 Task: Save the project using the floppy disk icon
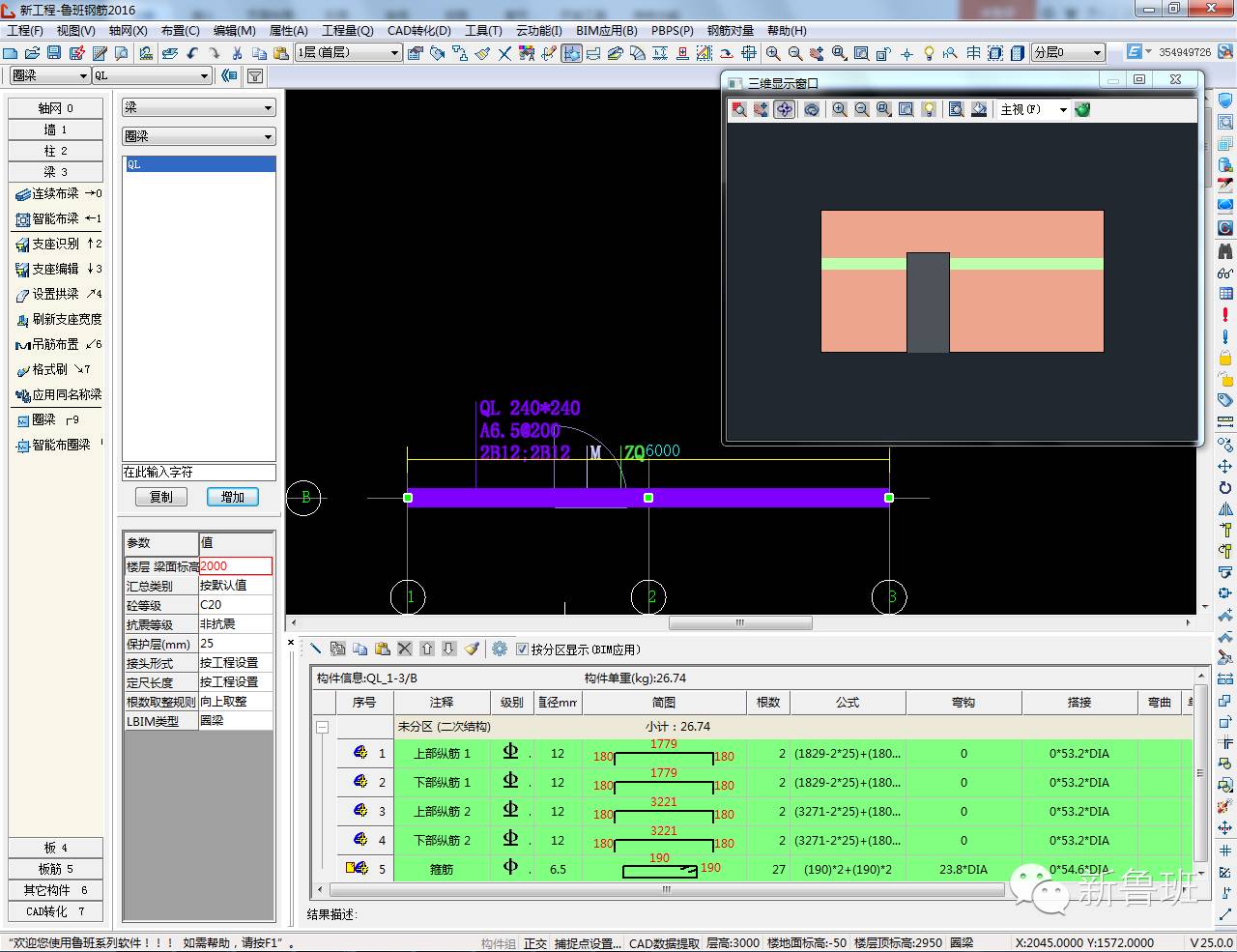click(54, 53)
